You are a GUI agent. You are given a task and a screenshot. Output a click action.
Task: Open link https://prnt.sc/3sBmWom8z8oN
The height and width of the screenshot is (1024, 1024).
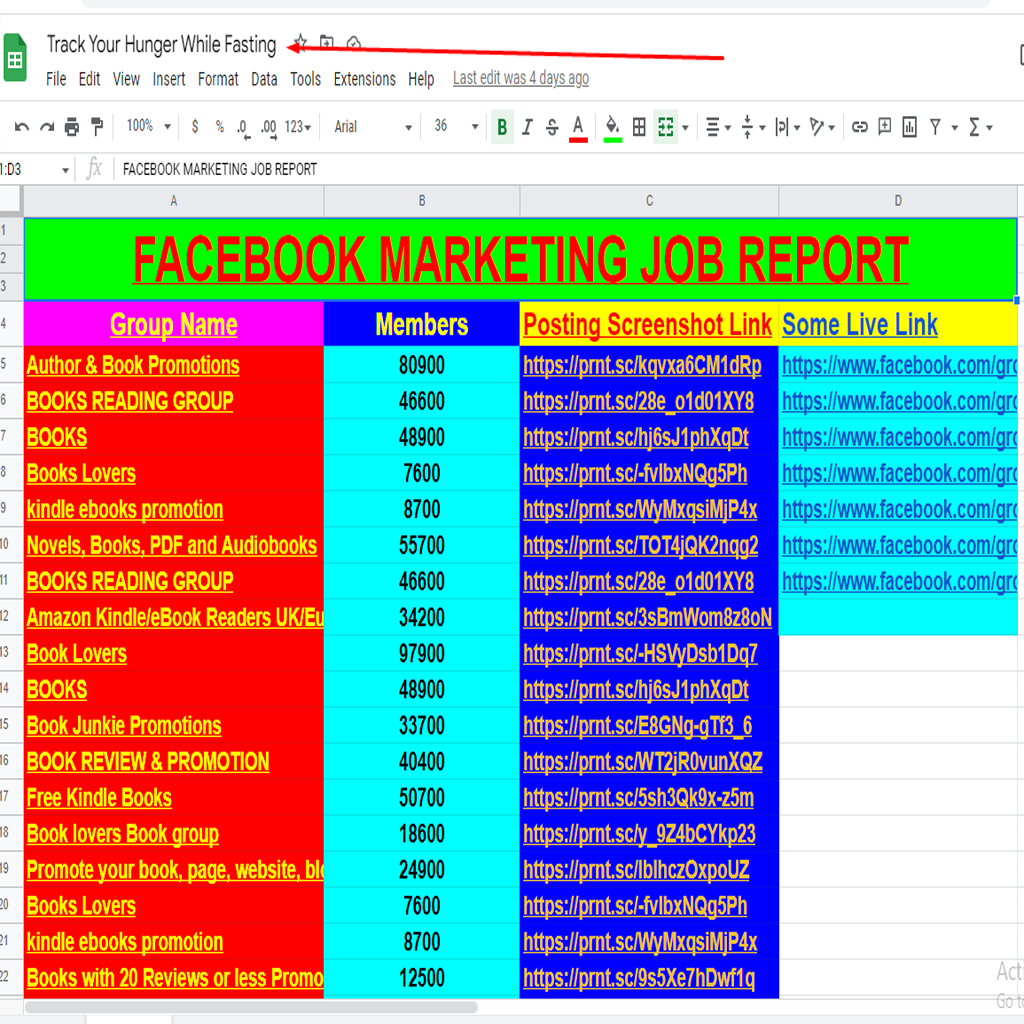point(647,618)
